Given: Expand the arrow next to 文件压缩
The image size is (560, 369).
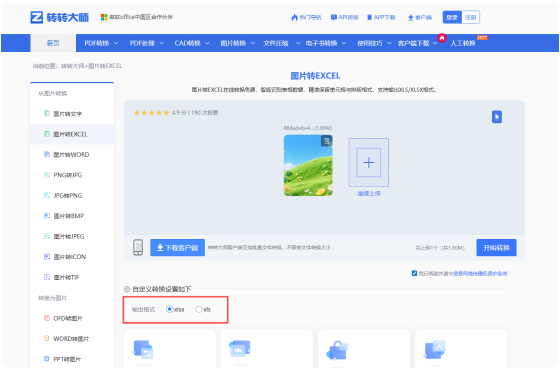Looking at the screenshot, I should 298,43.
